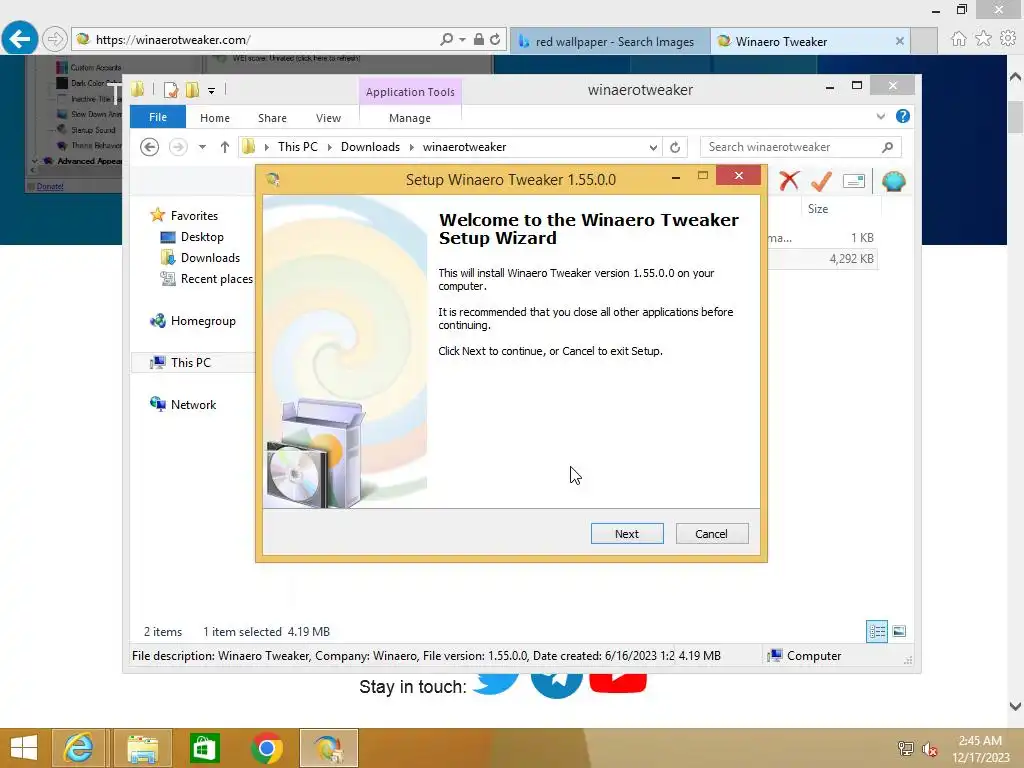Click Next in the Setup wizard

[x=627, y=534]
